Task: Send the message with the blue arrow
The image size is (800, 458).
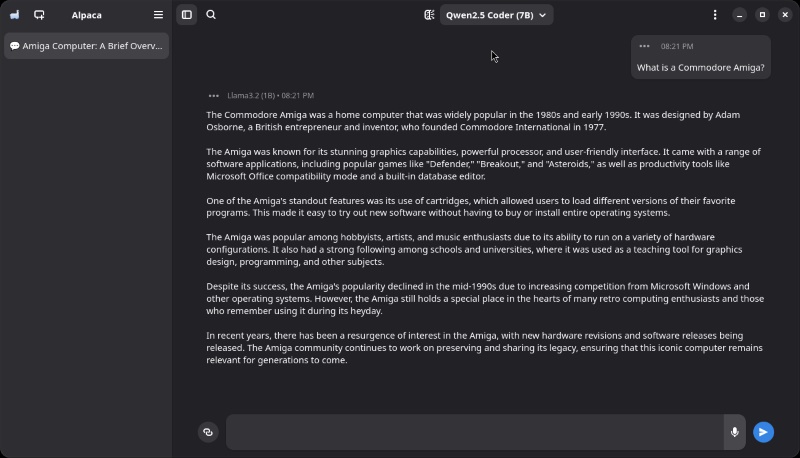Action: click(763, 432)
